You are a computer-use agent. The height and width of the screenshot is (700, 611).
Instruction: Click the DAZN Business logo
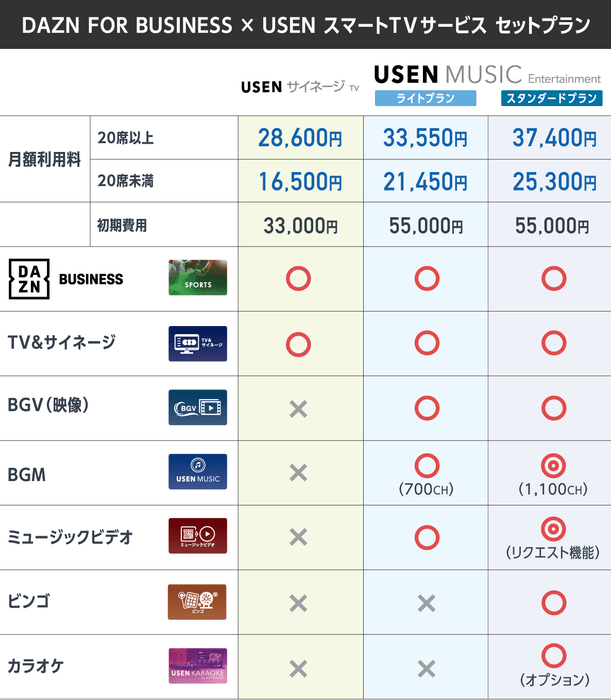coord(66,278)
